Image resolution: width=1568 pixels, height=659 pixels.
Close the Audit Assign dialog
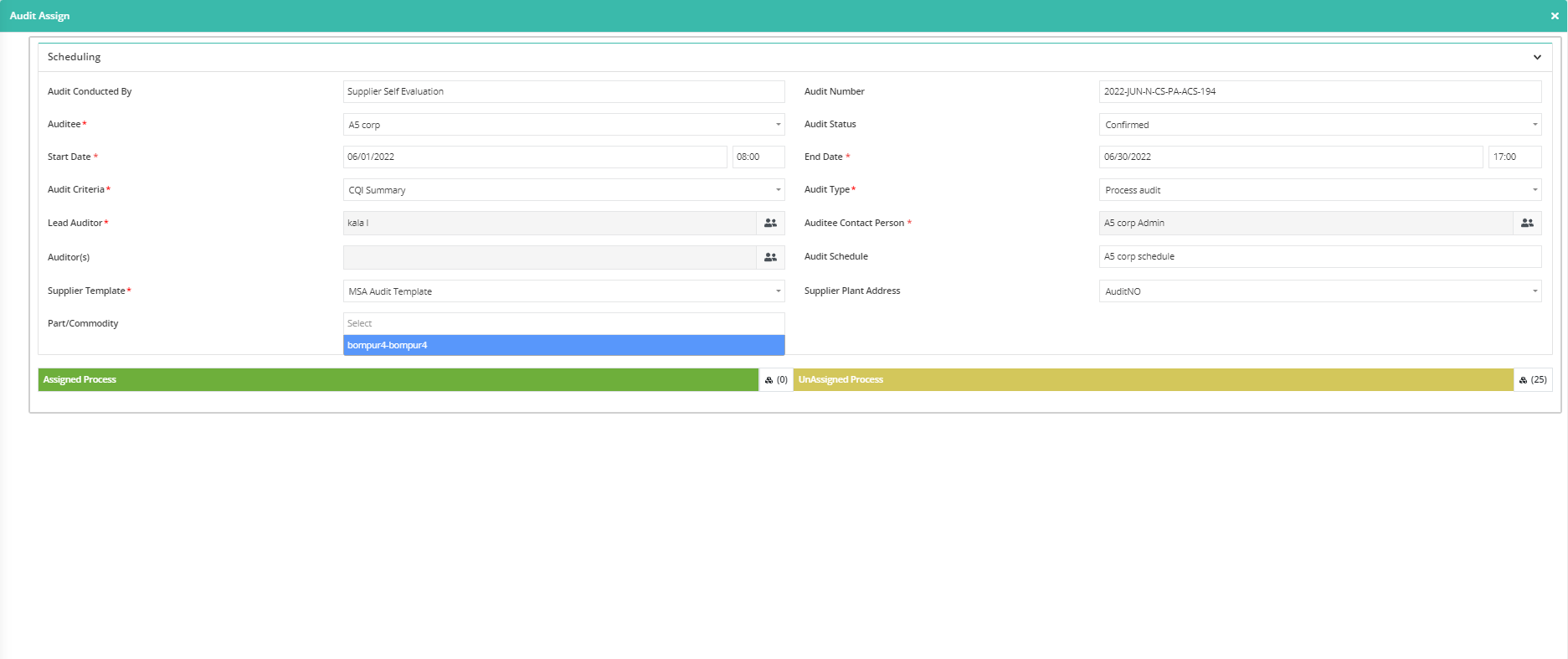[1555, 16]
